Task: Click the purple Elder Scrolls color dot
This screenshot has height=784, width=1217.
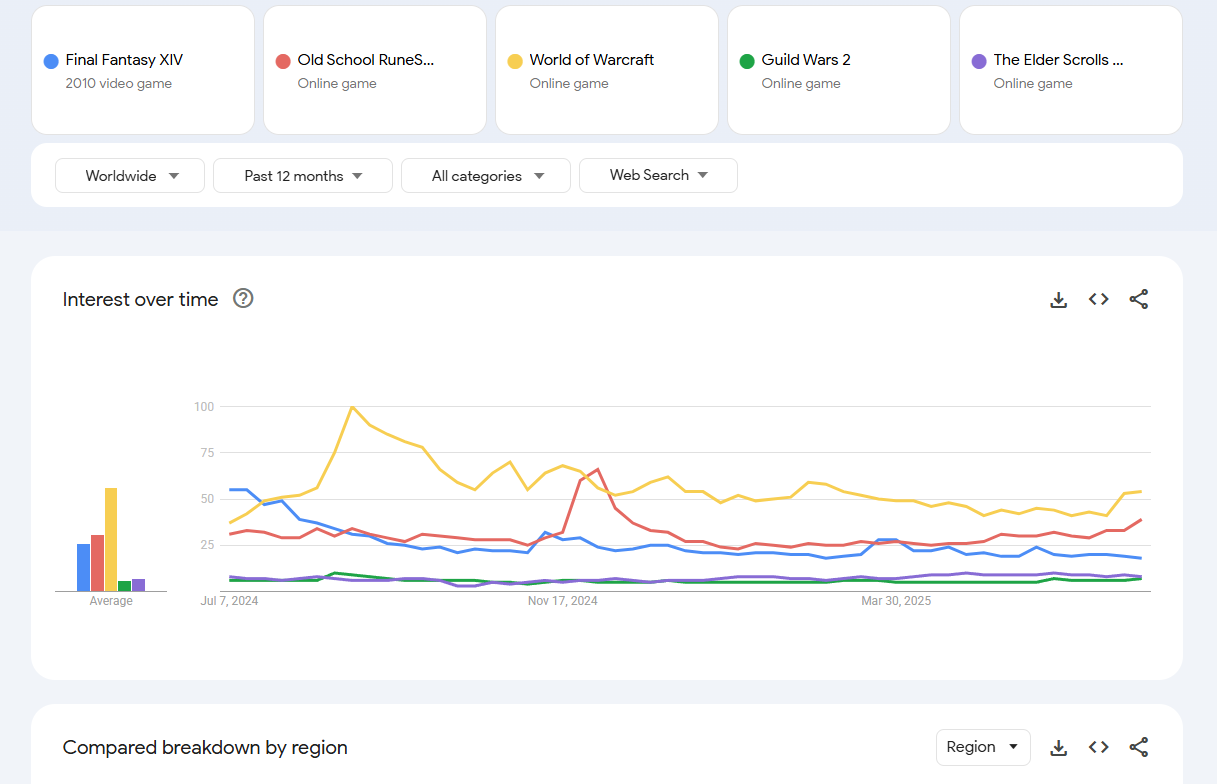Action: click(979, 61)
